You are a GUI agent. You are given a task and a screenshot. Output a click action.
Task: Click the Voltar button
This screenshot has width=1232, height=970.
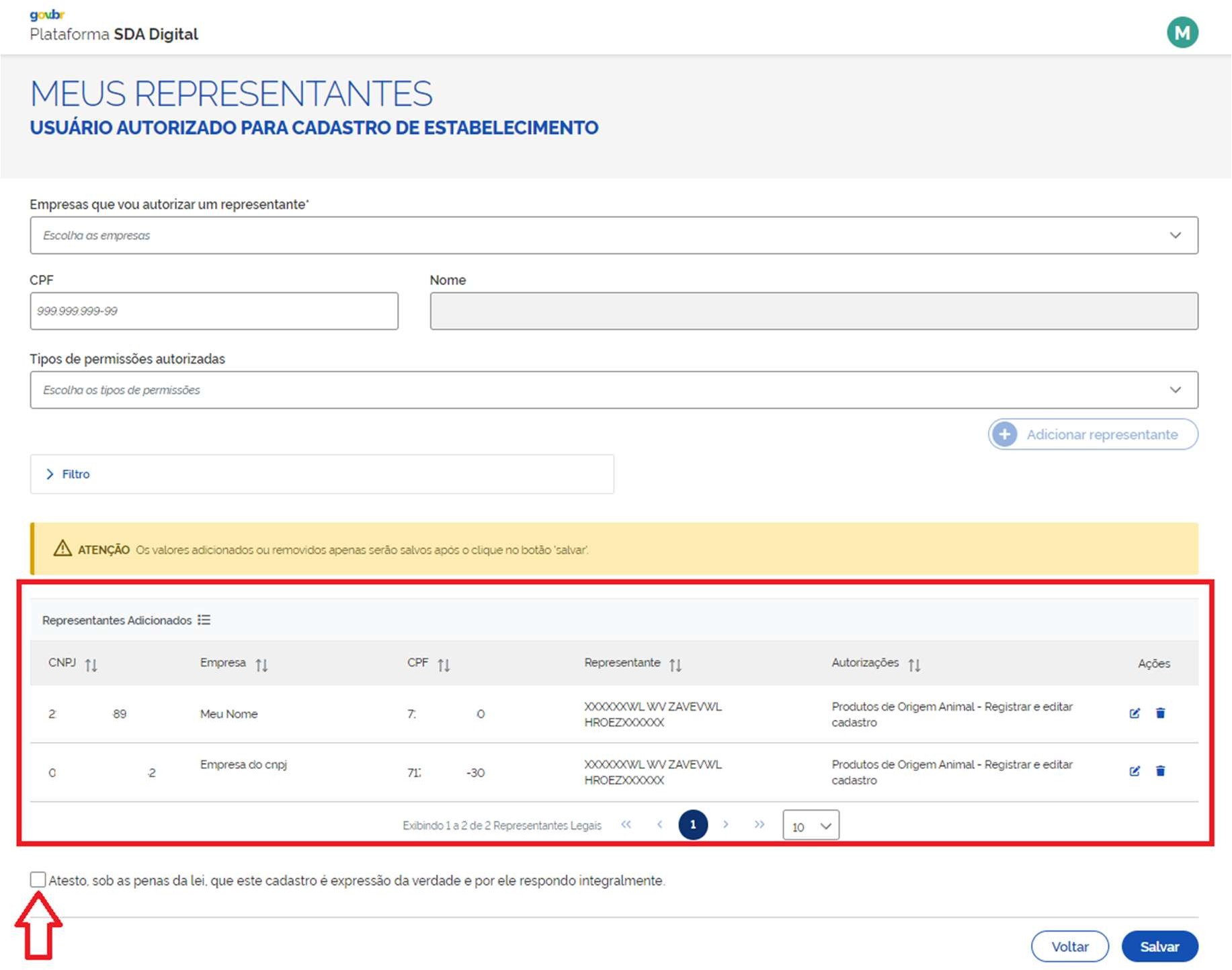[x=1069, y=946]
